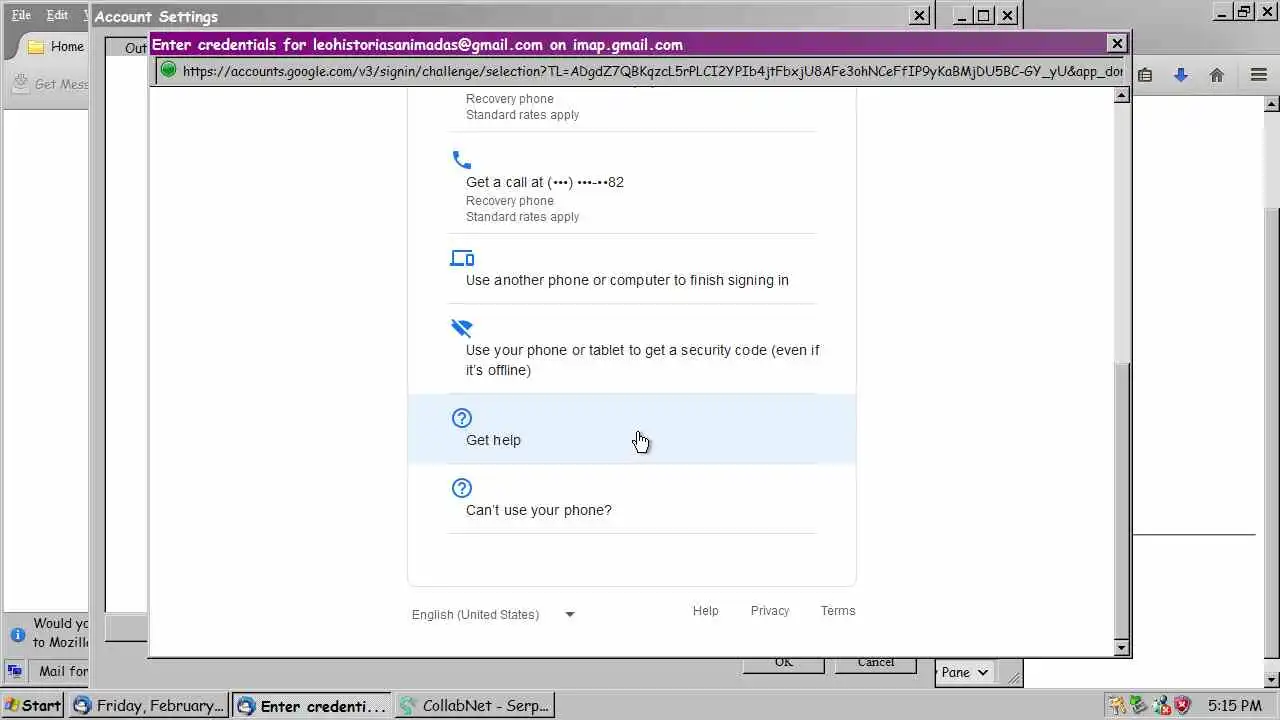This screenshot has width=1280, height=720.
Task: Click the Mail for status bar text
Action: tap(63, 671)
